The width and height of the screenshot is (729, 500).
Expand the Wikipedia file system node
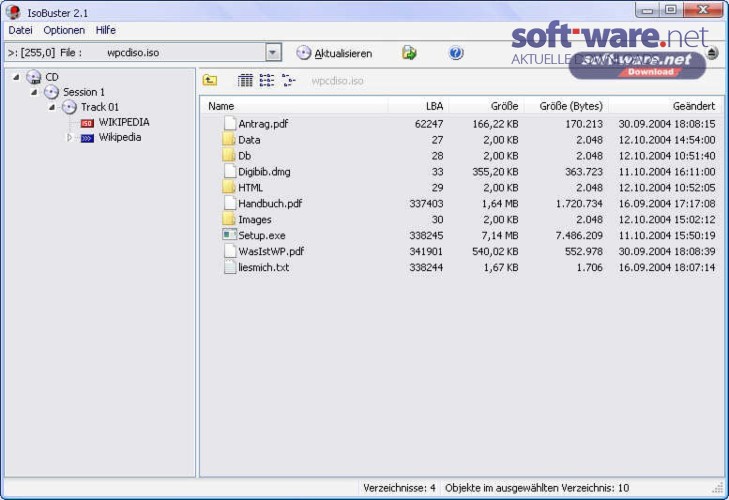pyautogui.click(x=69, y=137)
